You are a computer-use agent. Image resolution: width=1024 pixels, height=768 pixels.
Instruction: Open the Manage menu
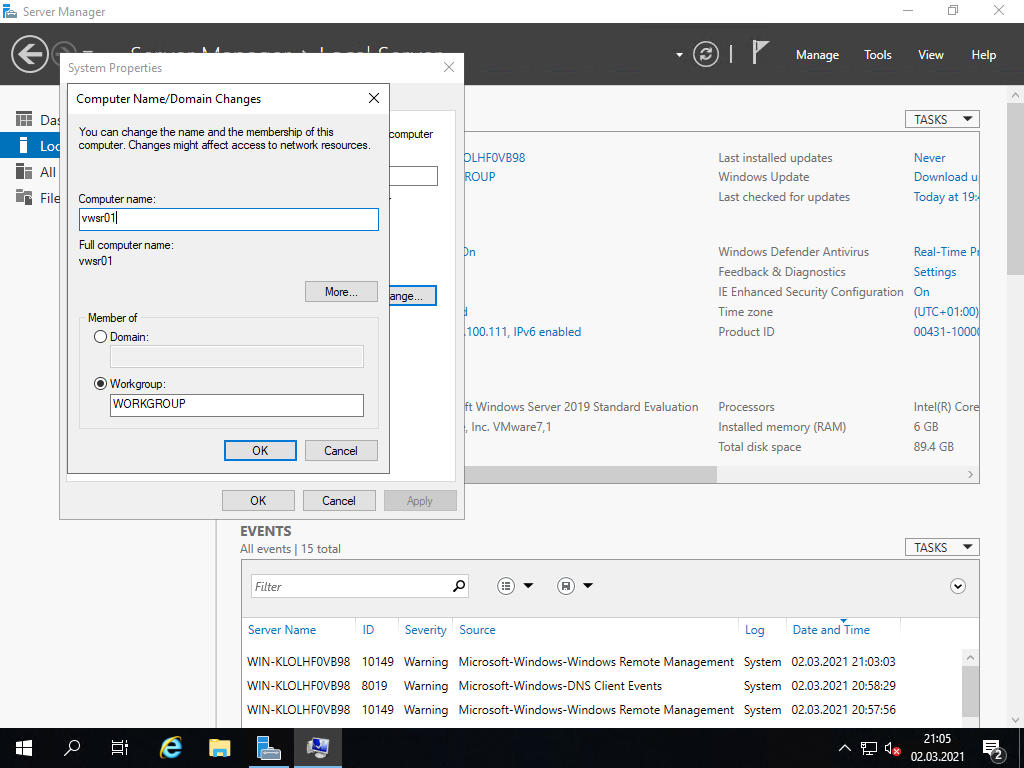coord(817,55)
